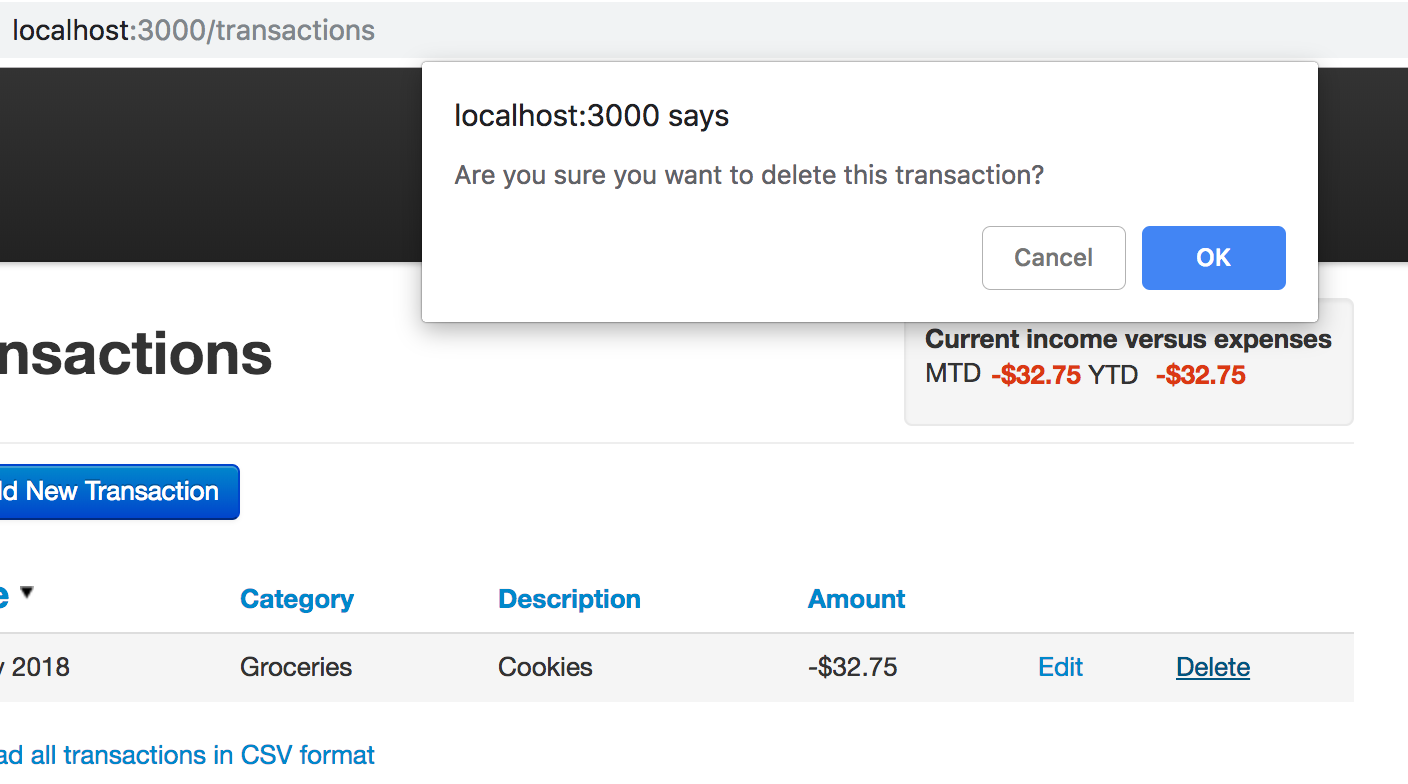This screenshot has height=784, width=1408.
Task: Click the delete confirmation question text
Action: point(749,175)
